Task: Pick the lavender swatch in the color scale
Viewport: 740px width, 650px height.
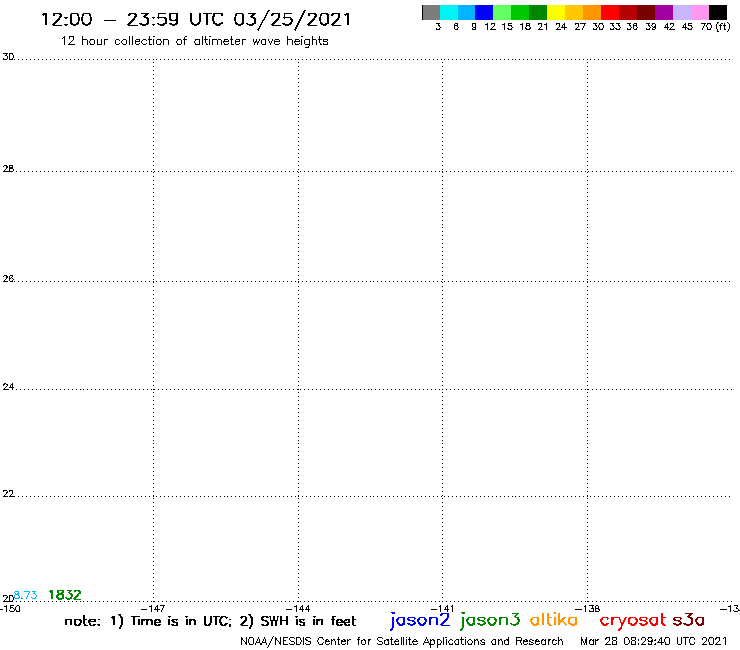Action: (x=682, y=12)
